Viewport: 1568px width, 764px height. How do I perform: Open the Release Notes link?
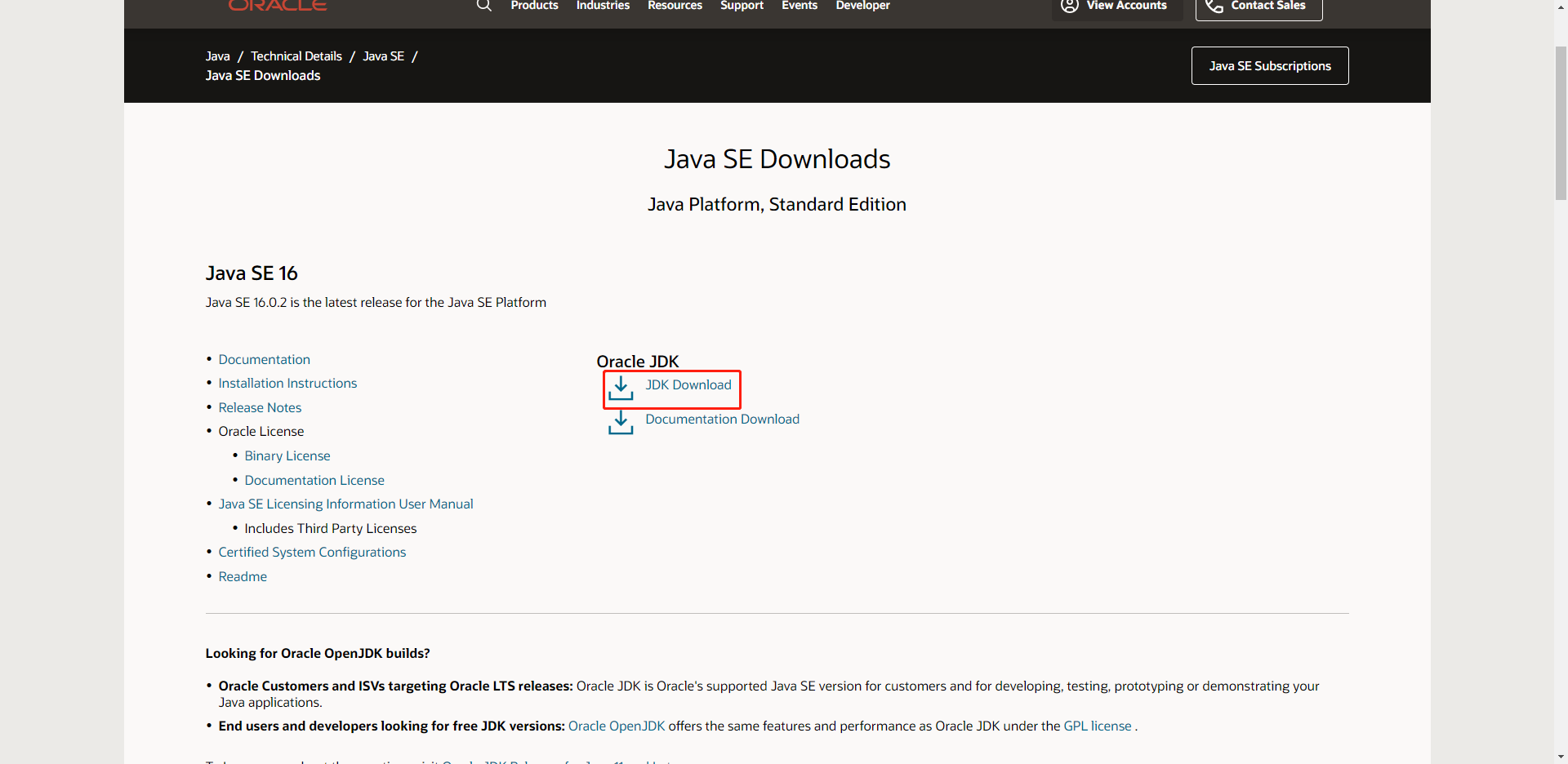260,407
